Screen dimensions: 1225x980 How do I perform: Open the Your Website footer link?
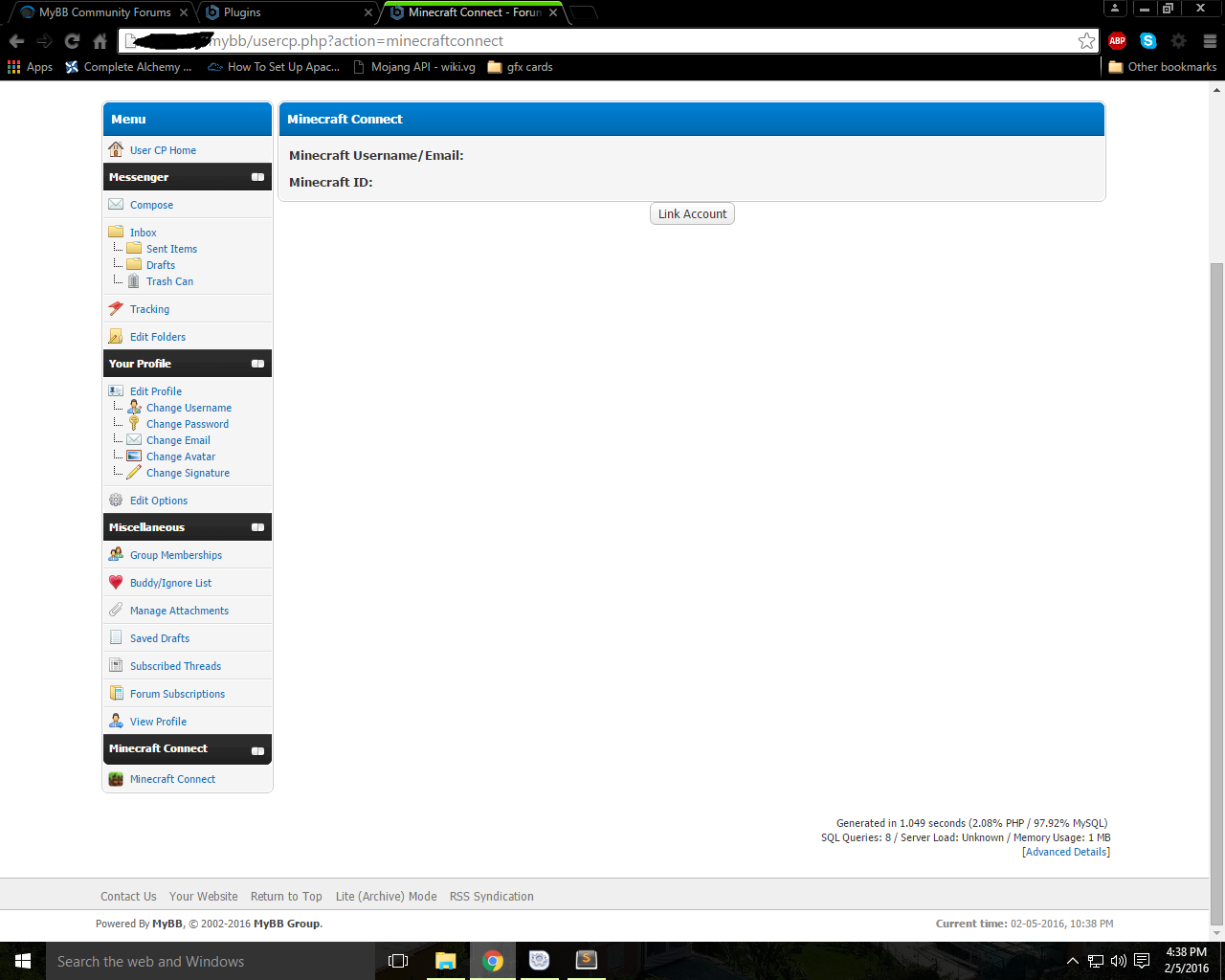204,897
